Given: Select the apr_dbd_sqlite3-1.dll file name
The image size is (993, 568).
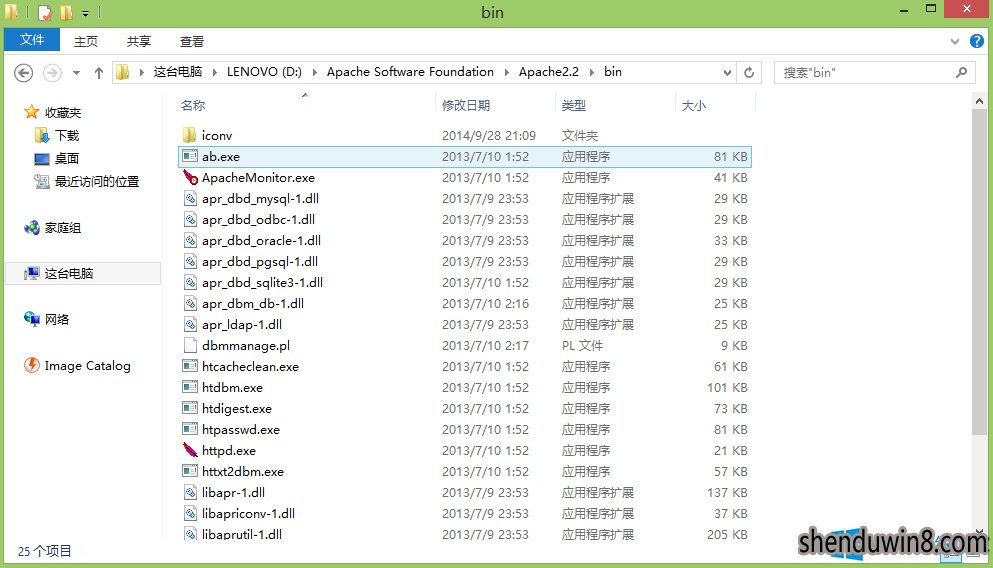Looking at the screenshot, I should point(262,282).
